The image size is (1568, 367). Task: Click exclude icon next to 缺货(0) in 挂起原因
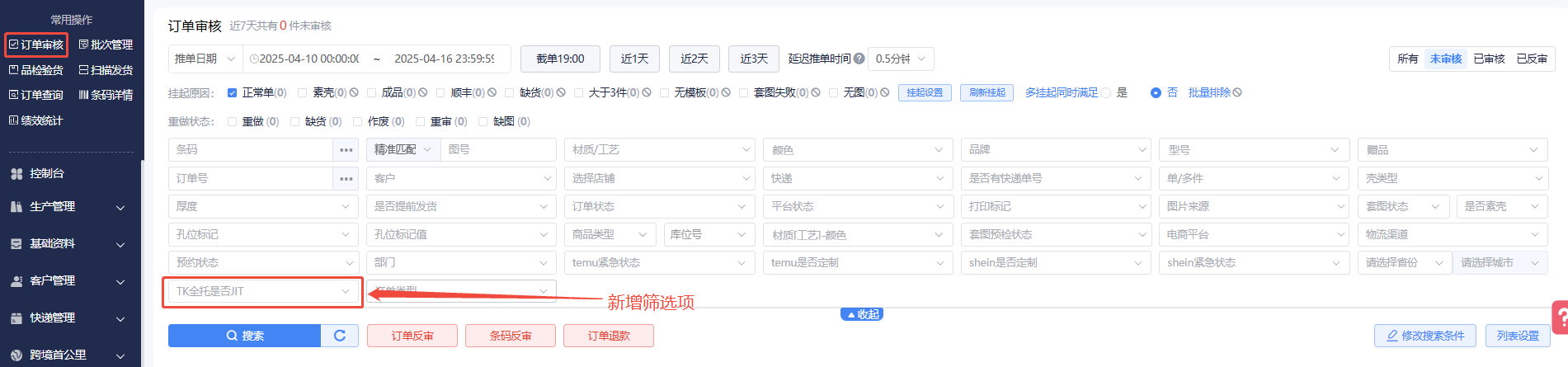(561, 92)
